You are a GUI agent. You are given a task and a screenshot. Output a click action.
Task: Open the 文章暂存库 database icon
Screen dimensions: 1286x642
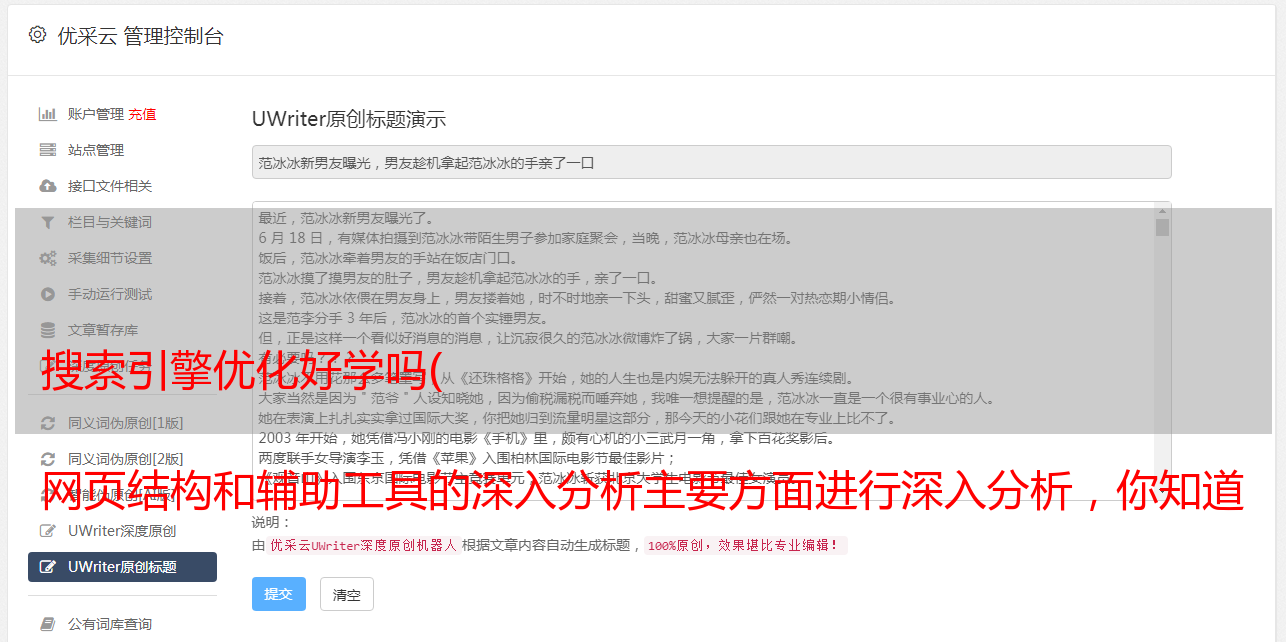(47, 330)
